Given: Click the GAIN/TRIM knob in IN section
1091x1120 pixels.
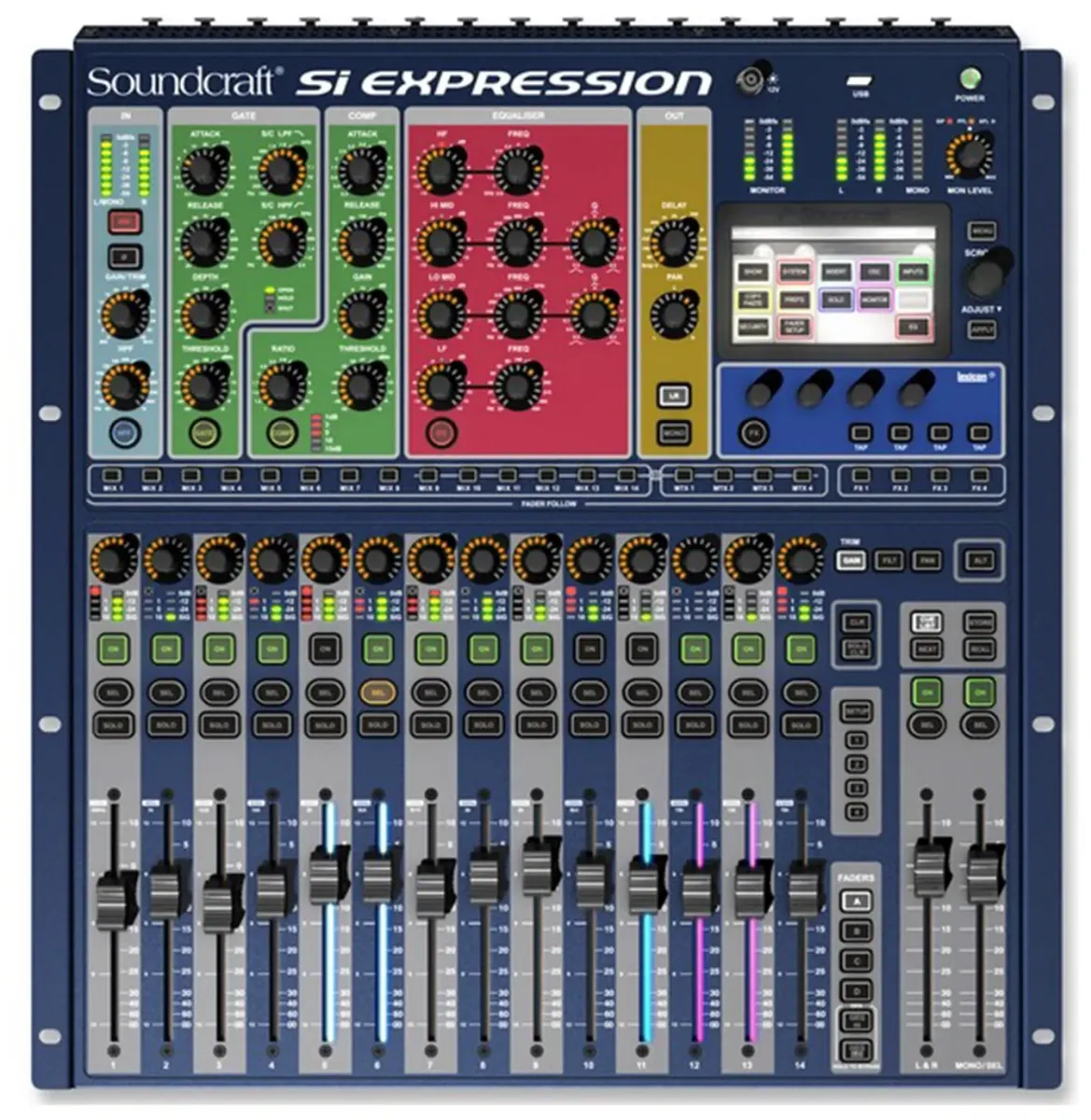Looking at the screenshot, I should tap(123, 315).
